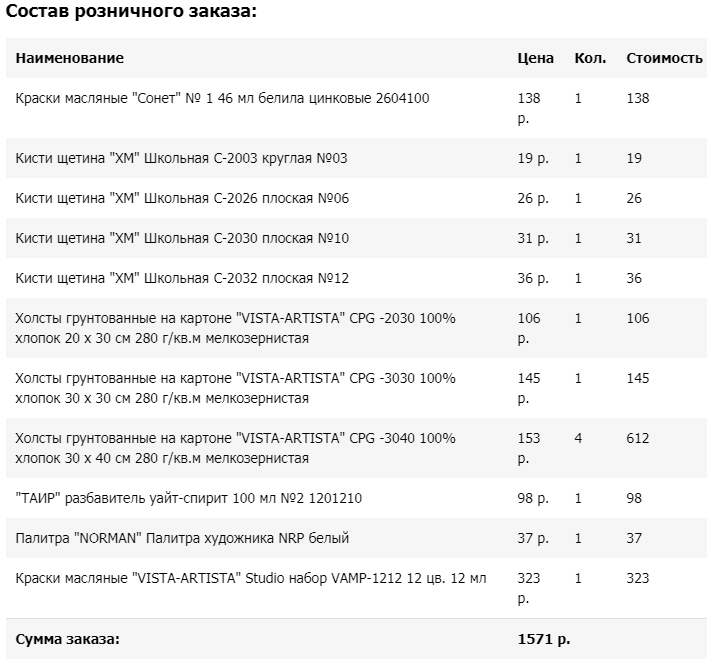Click the Холсты CPG -3030 30 x 30 item
Viewport: 707px width, 660px height.
click(x=235, y=388)
